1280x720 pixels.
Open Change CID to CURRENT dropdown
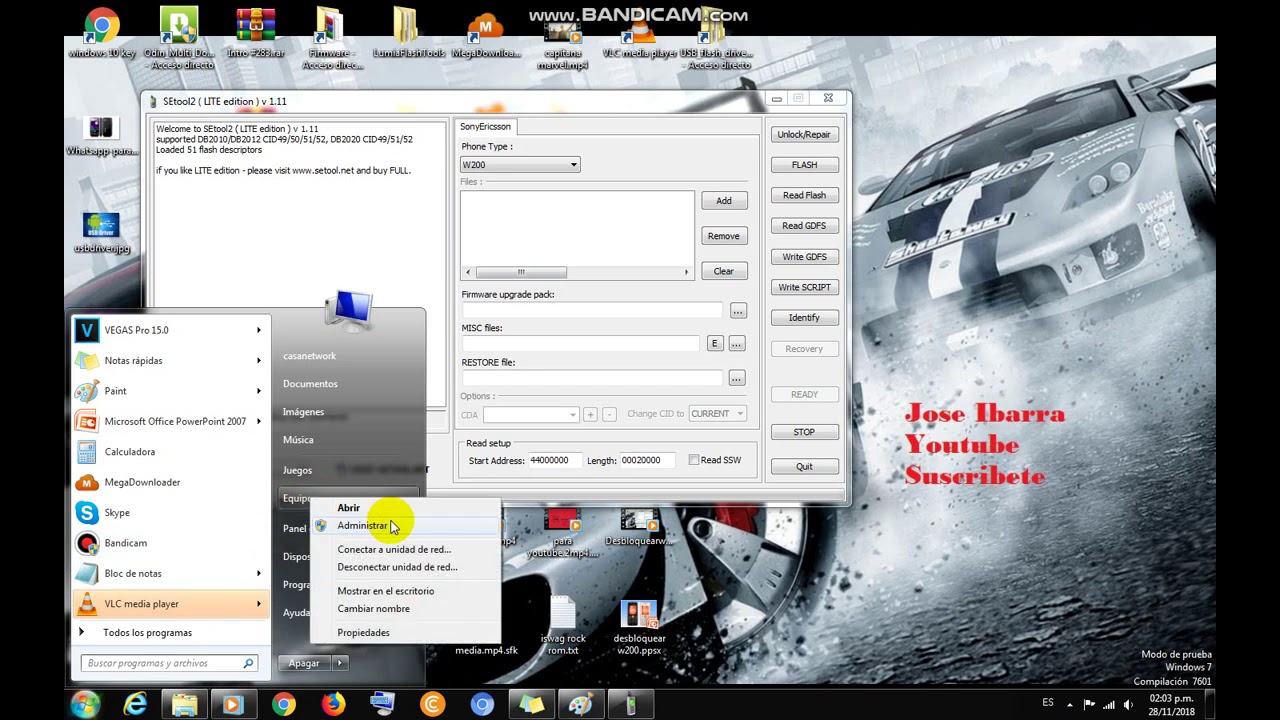[717, 414]
